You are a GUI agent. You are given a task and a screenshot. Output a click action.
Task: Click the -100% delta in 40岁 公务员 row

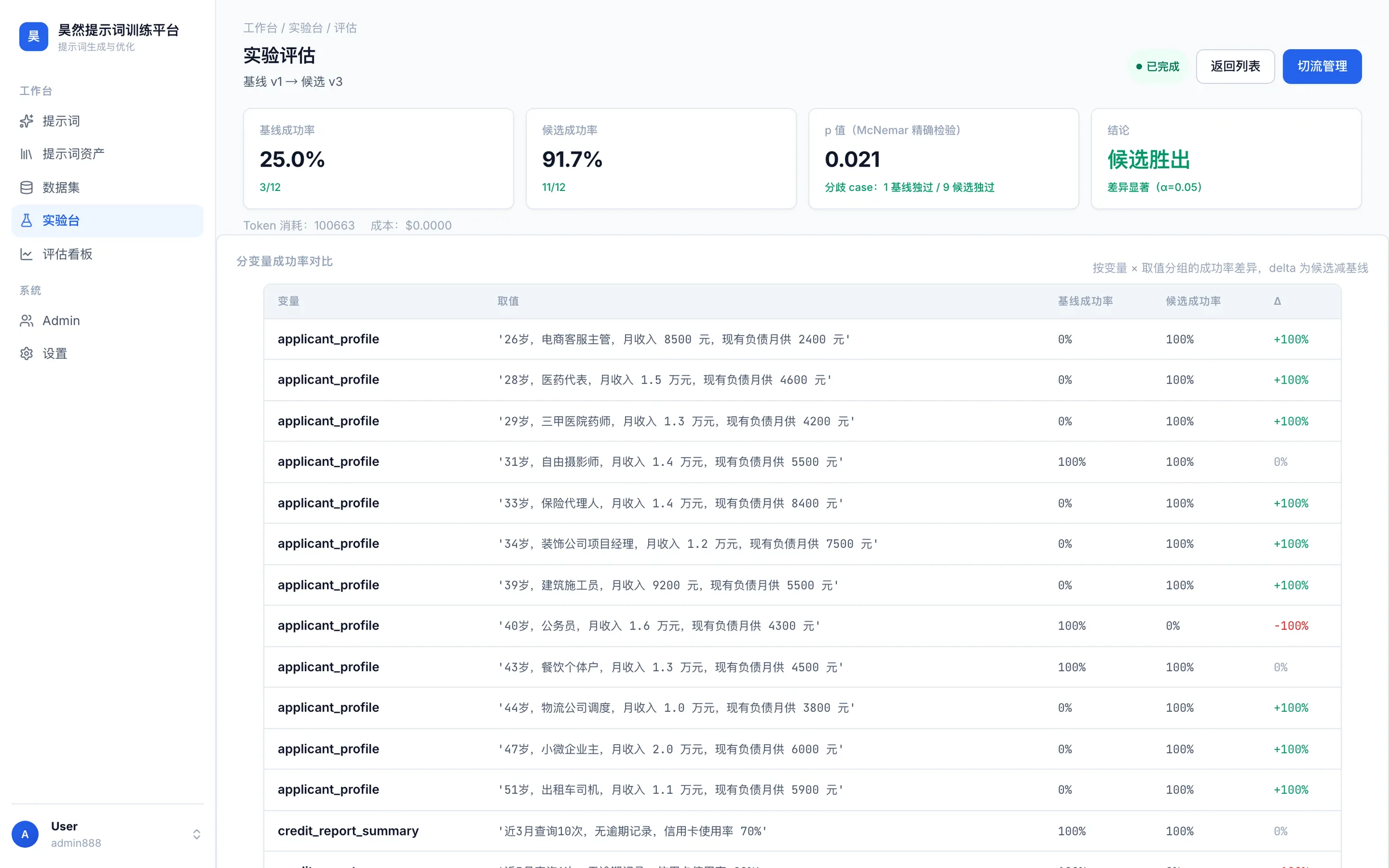(1291, 626)
